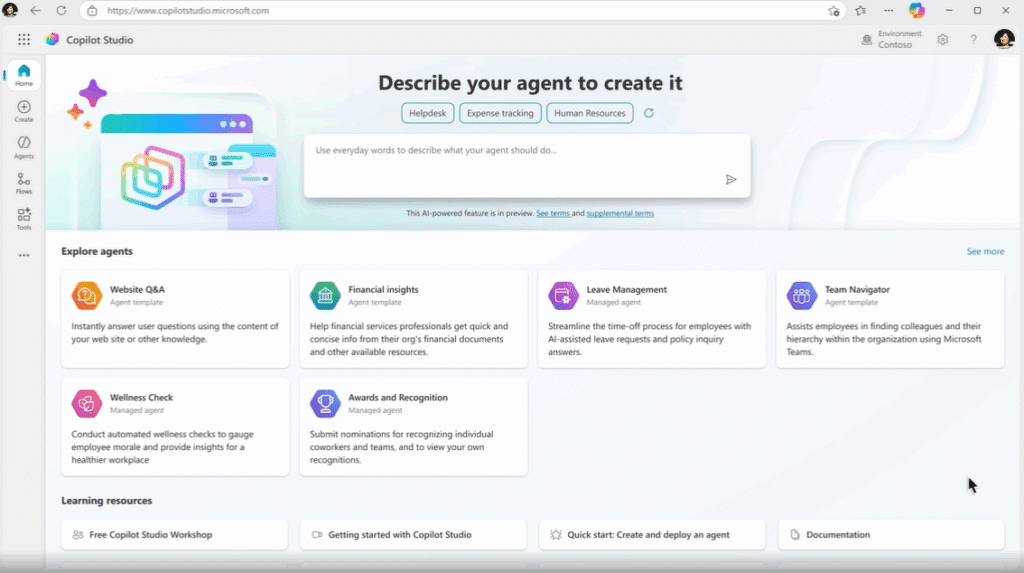The image size is (1024, 573).
Task: Open the supplemental terms link
Action: (x=620, y=213)
